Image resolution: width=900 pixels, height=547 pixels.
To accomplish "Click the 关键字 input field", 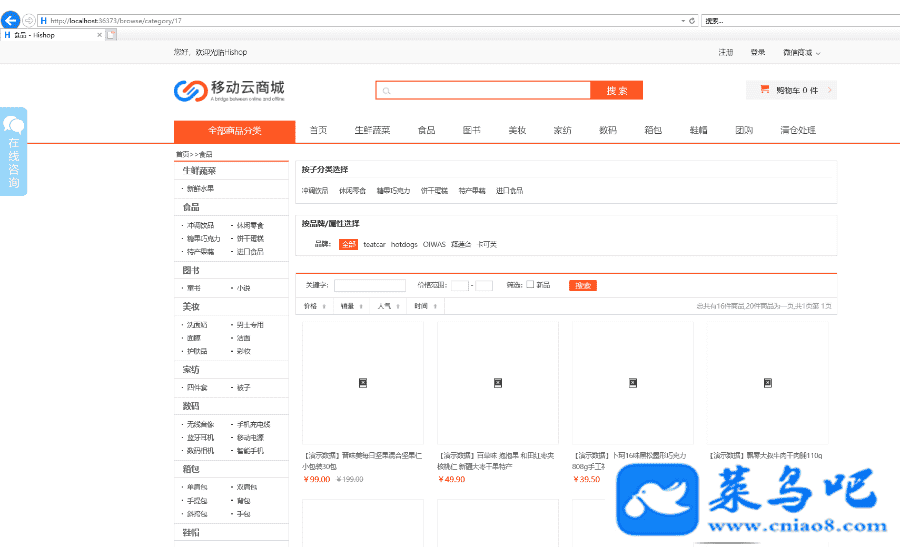I will (370, 285).
